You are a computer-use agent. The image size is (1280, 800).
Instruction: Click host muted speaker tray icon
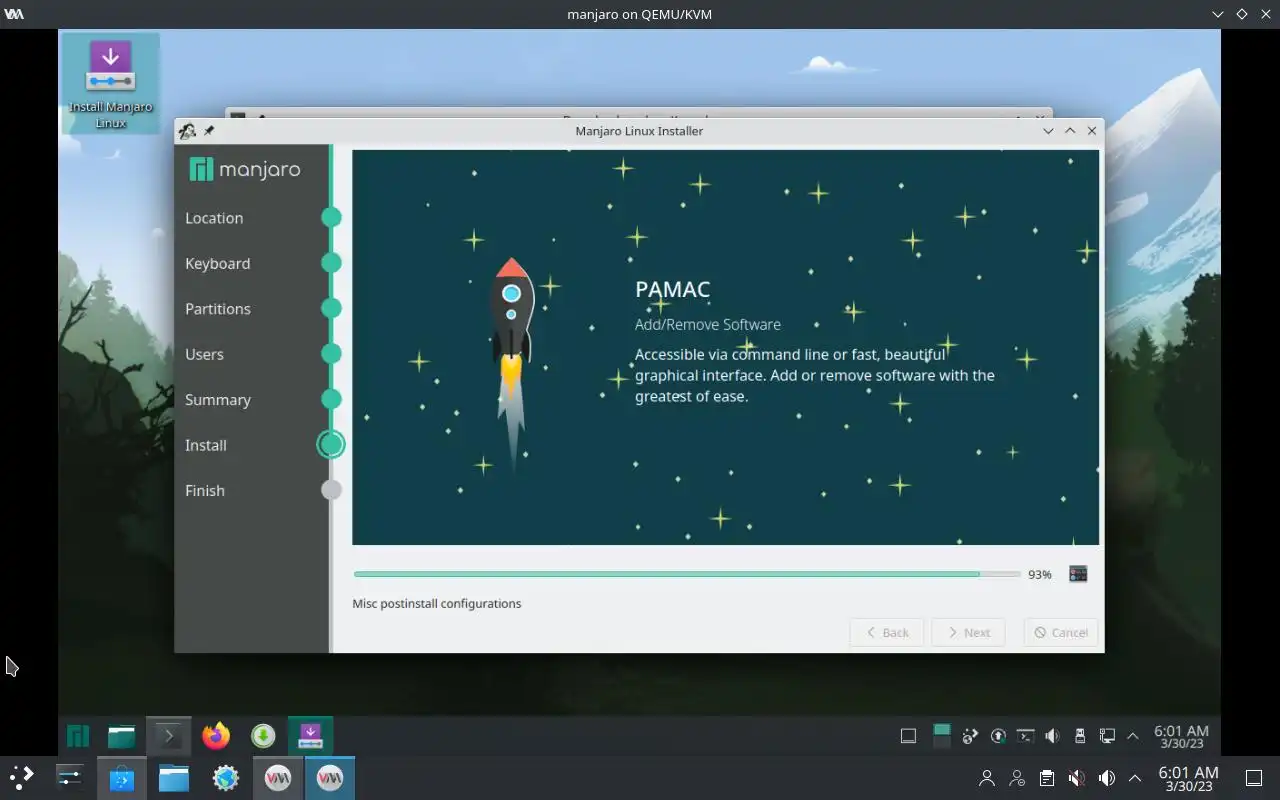(1076, 778)
